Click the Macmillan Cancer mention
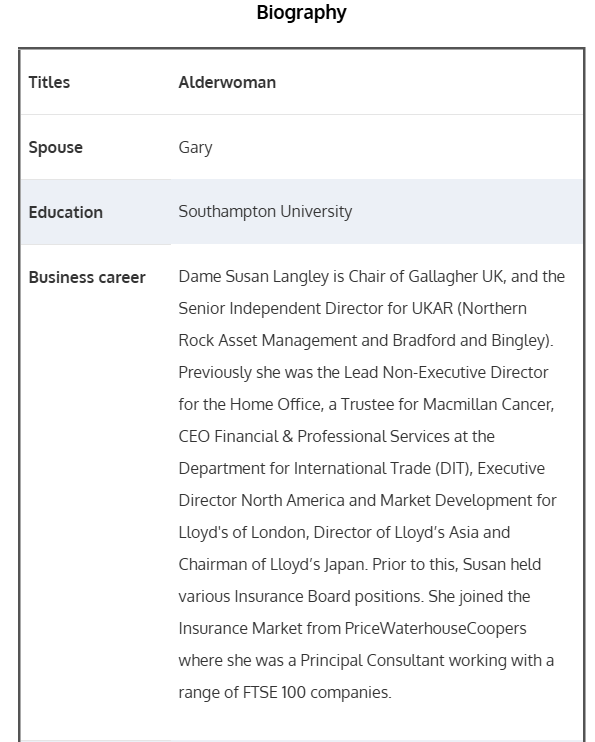This screenshot has height=742, width=595. 488,405
